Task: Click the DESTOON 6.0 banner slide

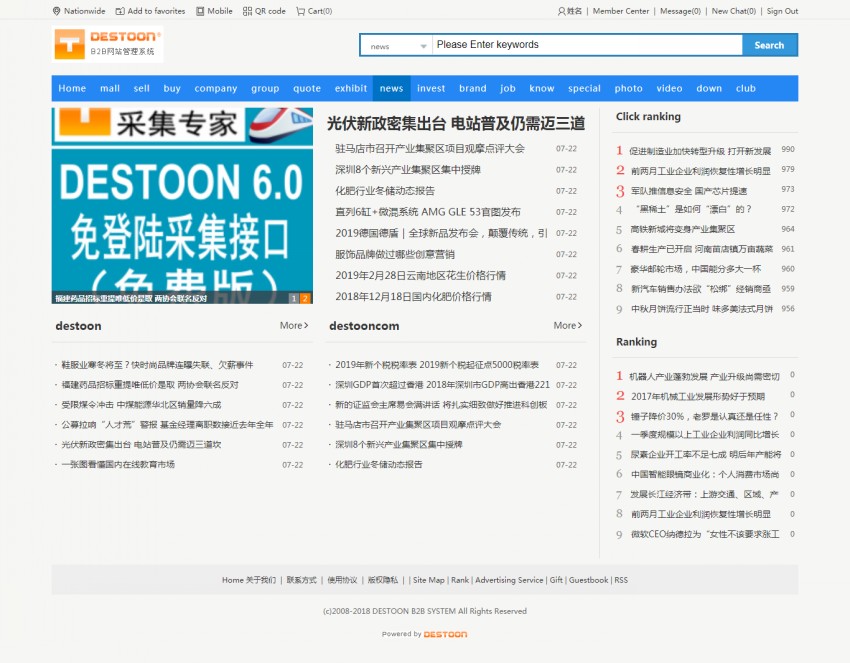Action: coord(182,205)
